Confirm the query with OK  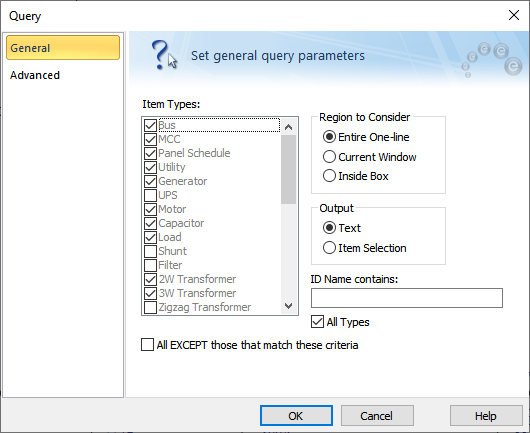296,416
